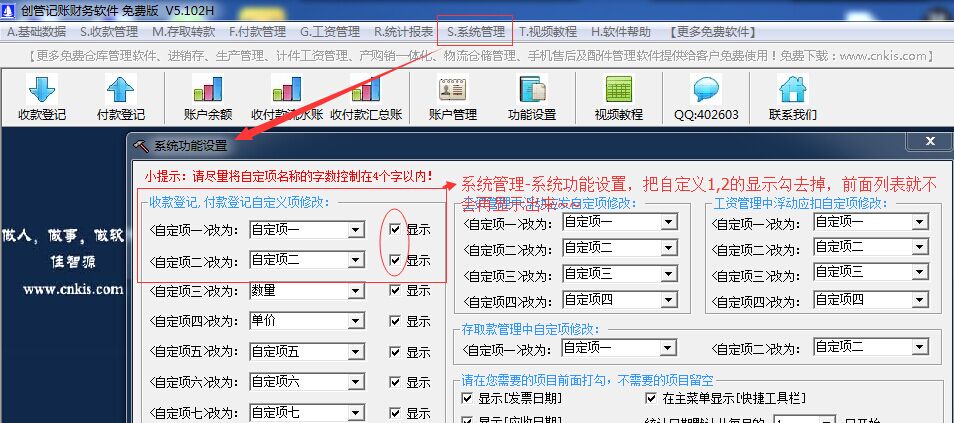The image size is (954, 423).
Task: Open the 账户余额 chart icon
Action: tap(208, 97)
